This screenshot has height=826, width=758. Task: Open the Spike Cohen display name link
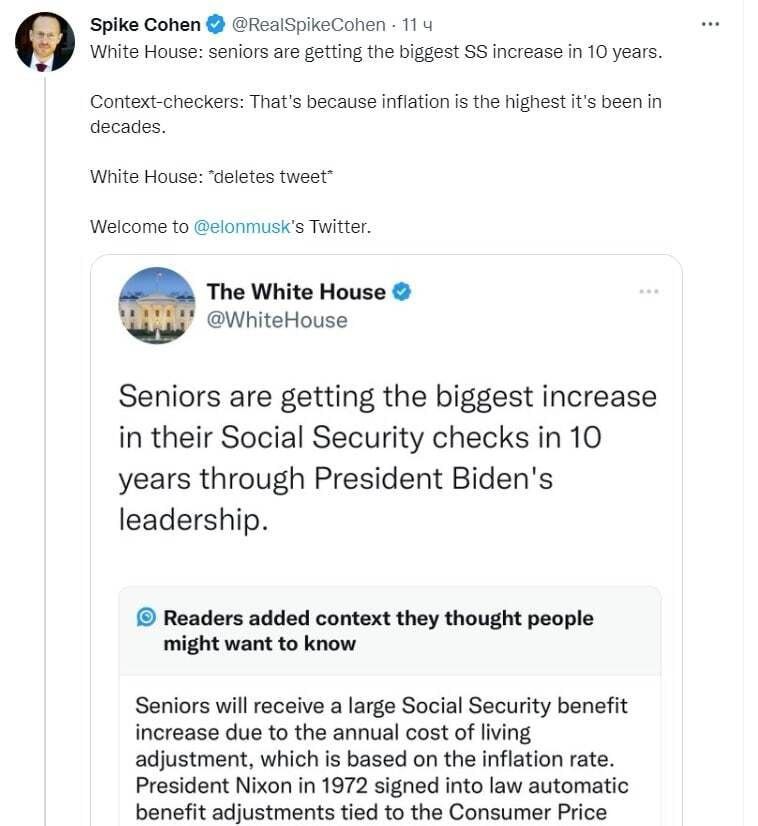(145, 25)
